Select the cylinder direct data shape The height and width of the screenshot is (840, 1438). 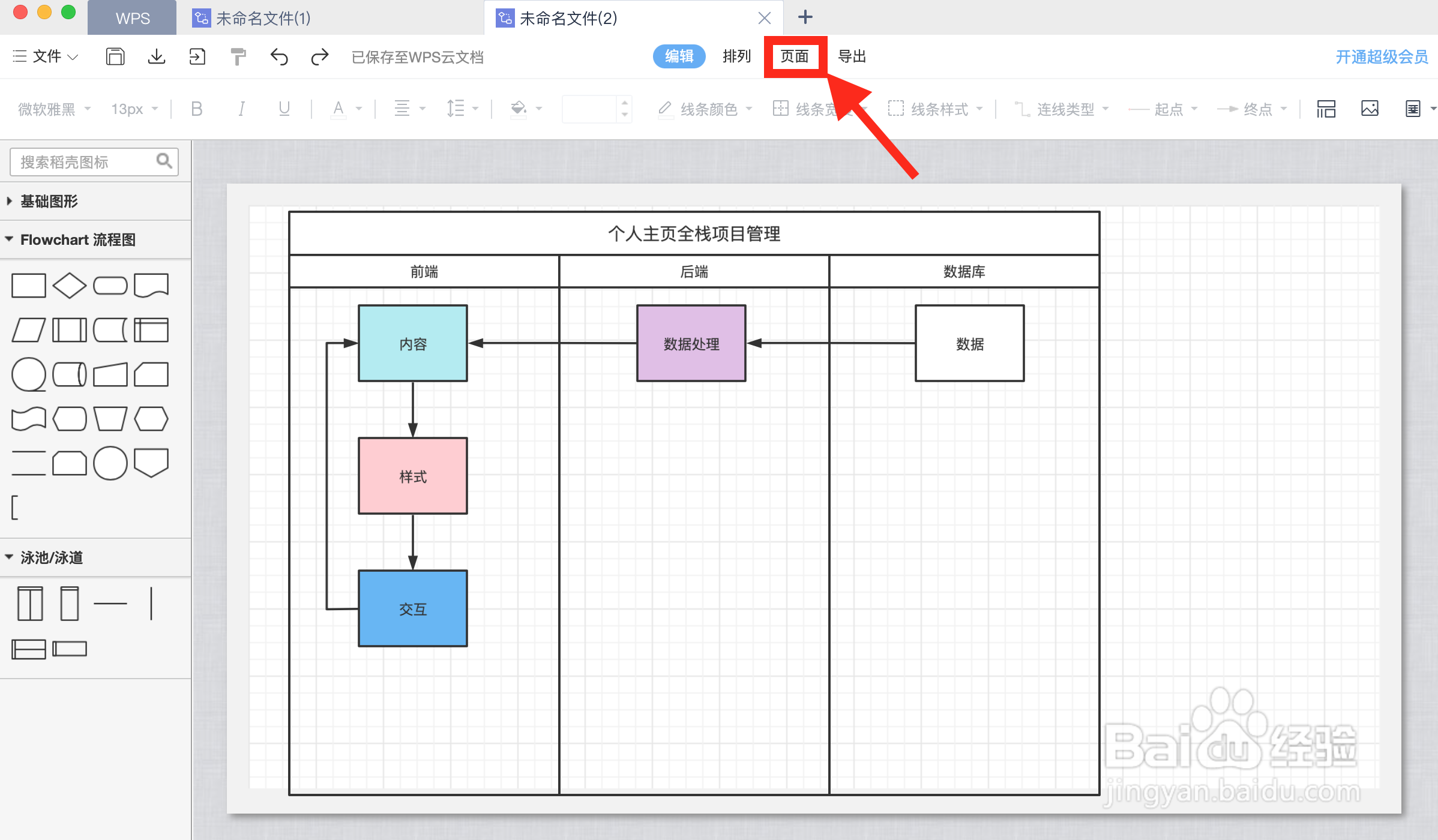(x=70, y=374)
